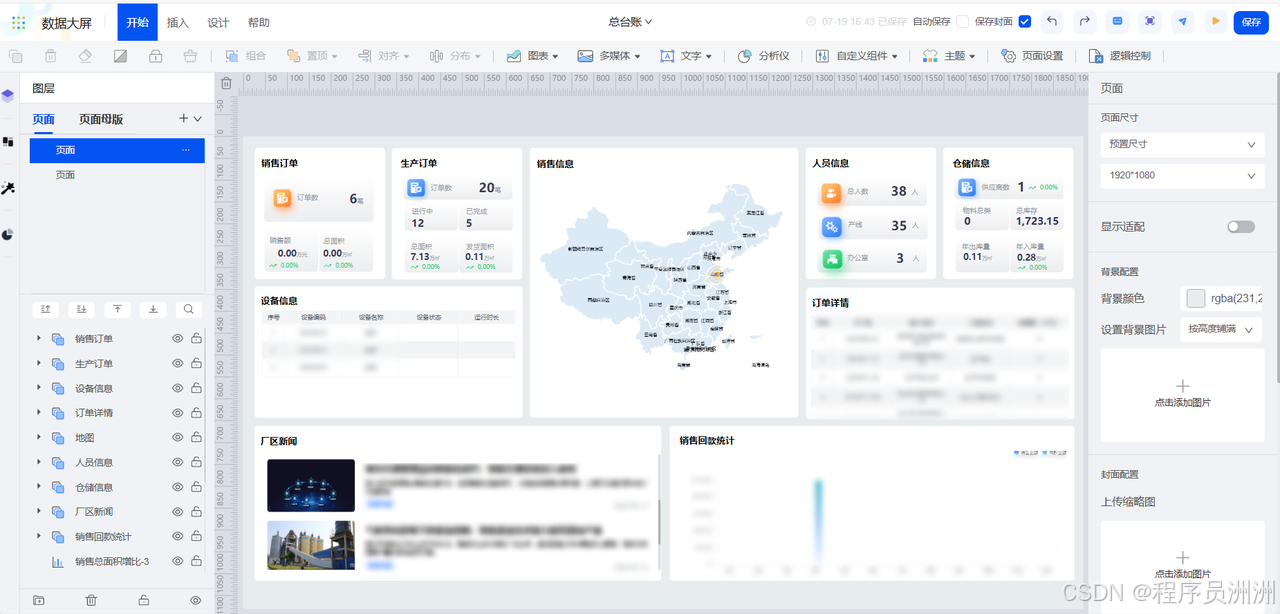The height and width of the screenshot is (614, 1280).
Task: Open the 按高度铺满 background fit dropdown
Action: [1220, 329]
